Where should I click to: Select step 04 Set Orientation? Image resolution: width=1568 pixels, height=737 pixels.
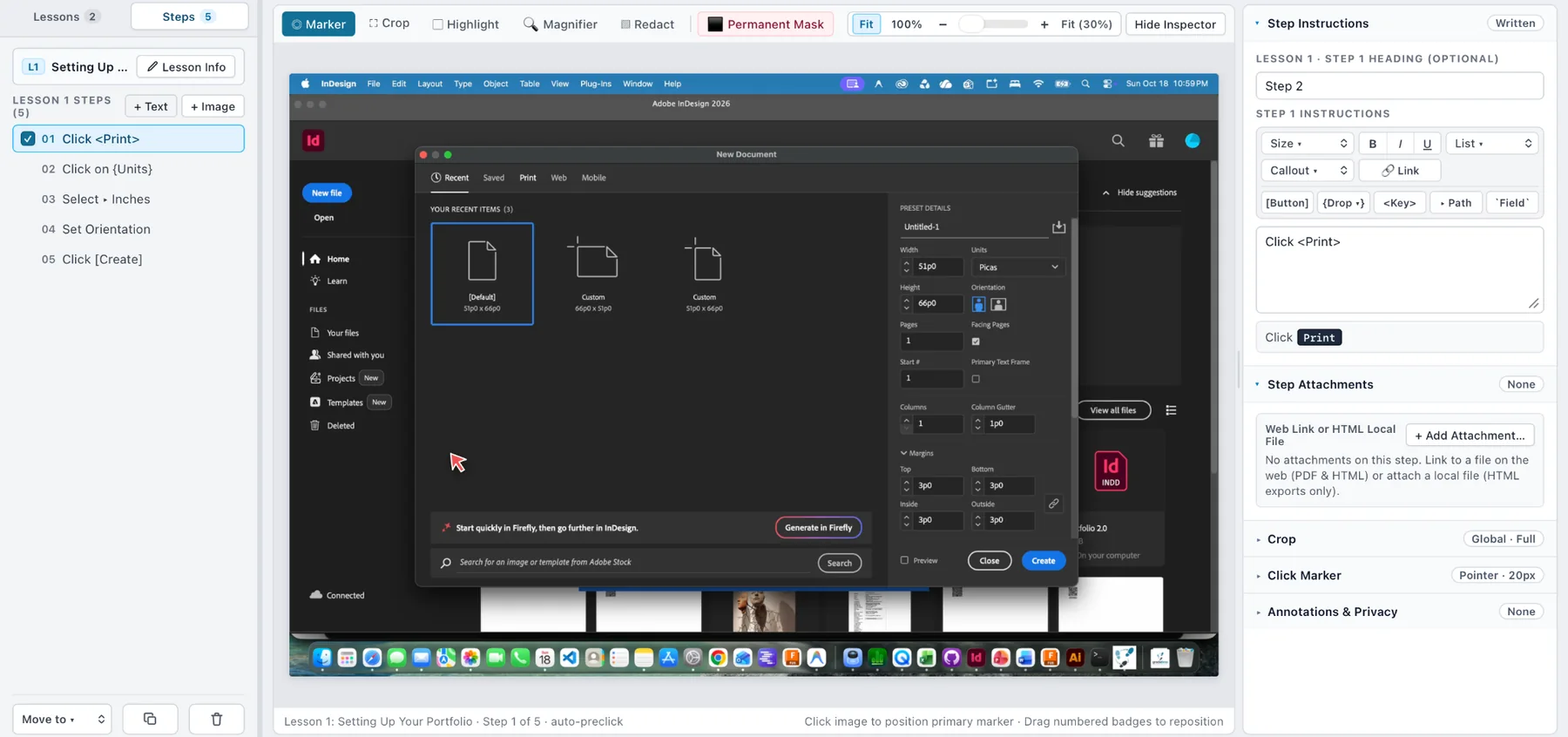128,229
